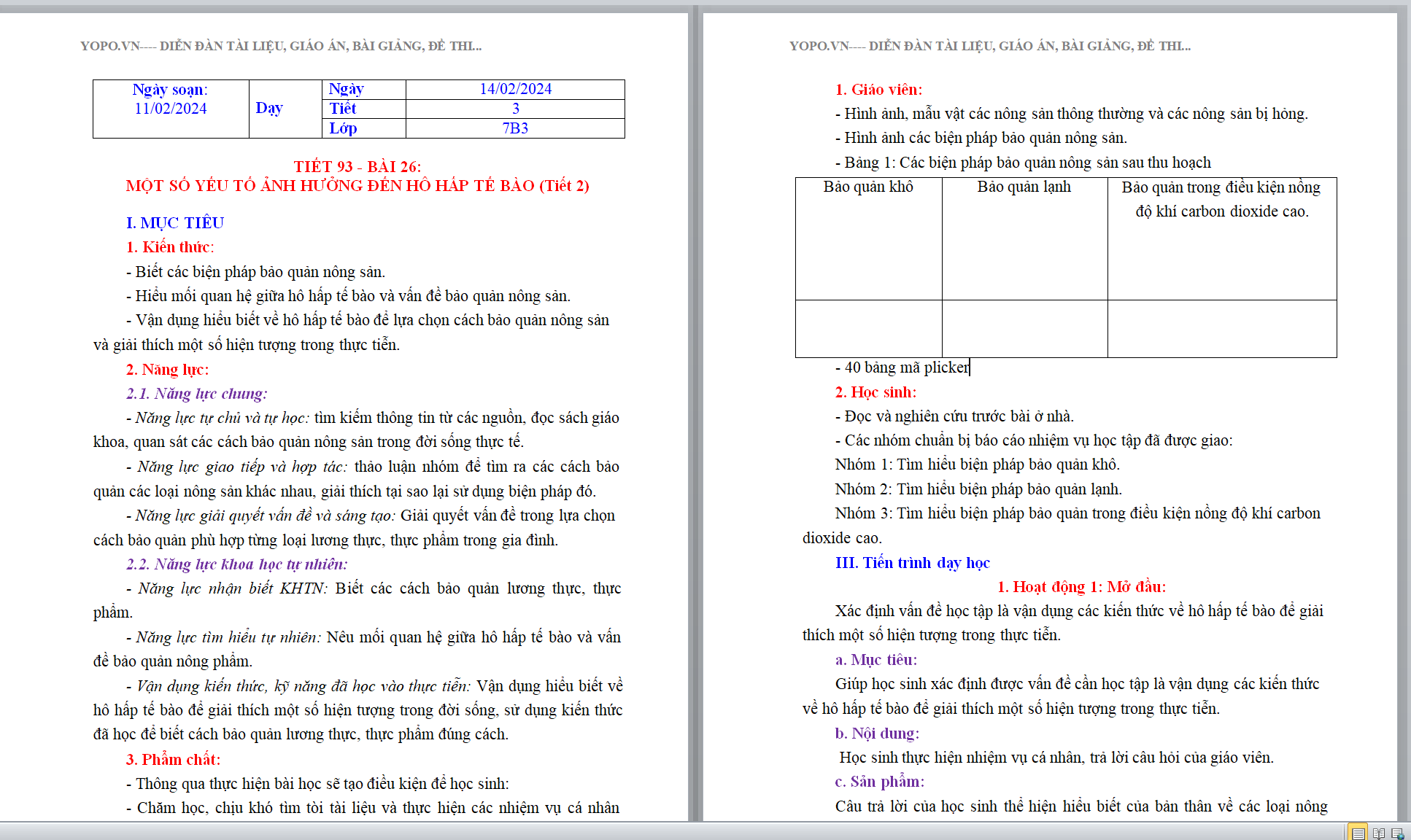Image resolution: width=1411 pixels, height=840 pixels.
Task: Click the heading '2. Học sinh:'
Action: [x=875, y=392]
